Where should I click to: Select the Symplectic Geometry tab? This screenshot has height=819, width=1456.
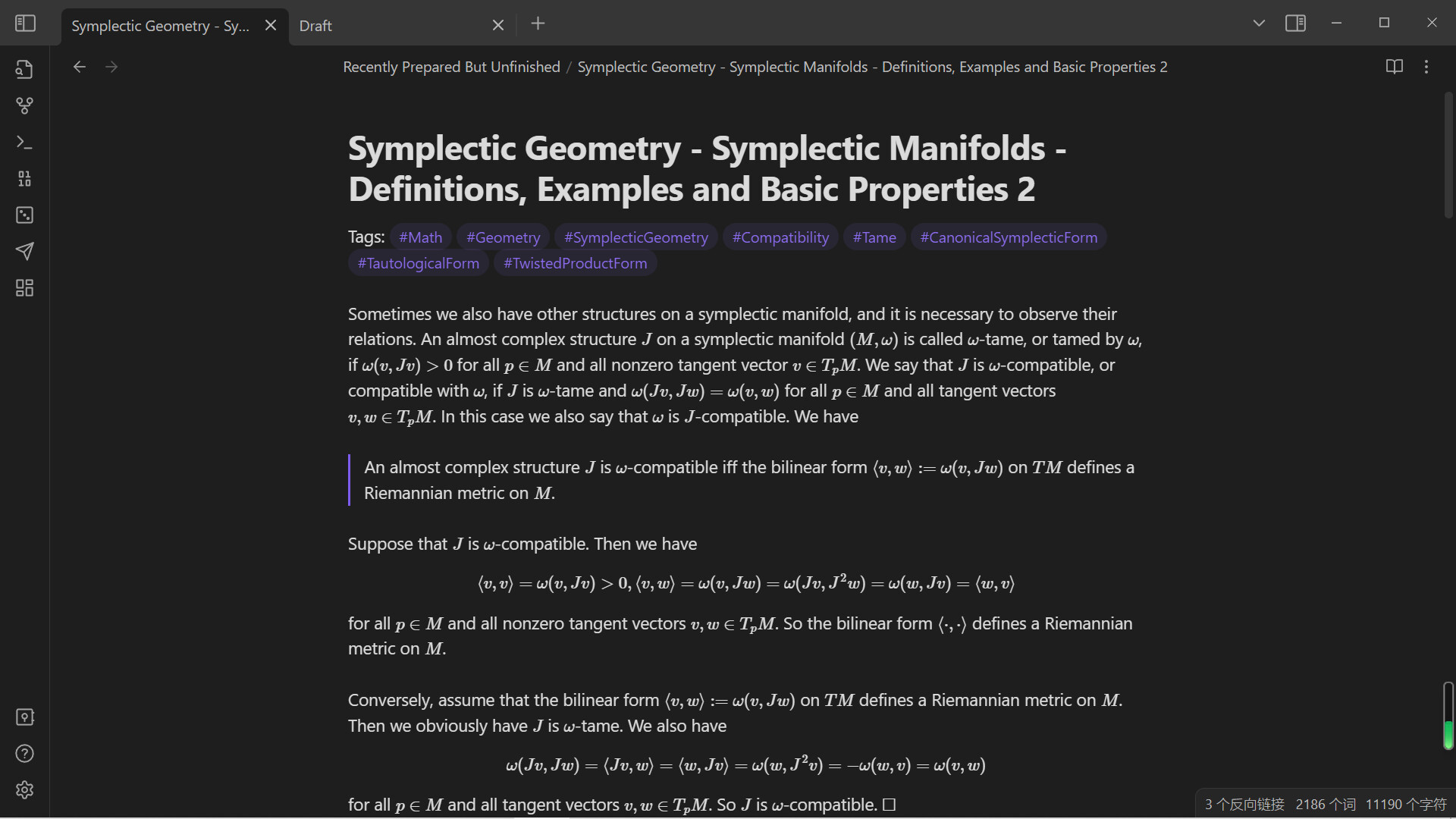click(x=159, y=25)
